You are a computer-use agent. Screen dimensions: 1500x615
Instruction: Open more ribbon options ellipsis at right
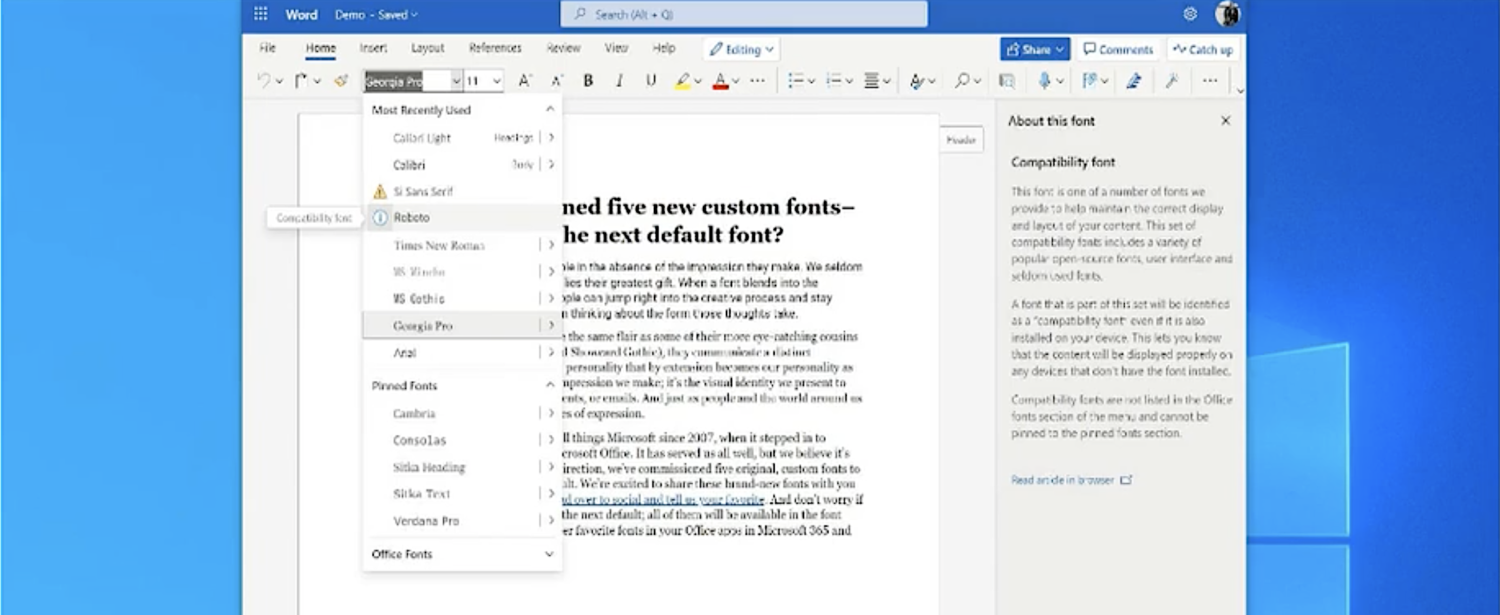(1210, 81)
